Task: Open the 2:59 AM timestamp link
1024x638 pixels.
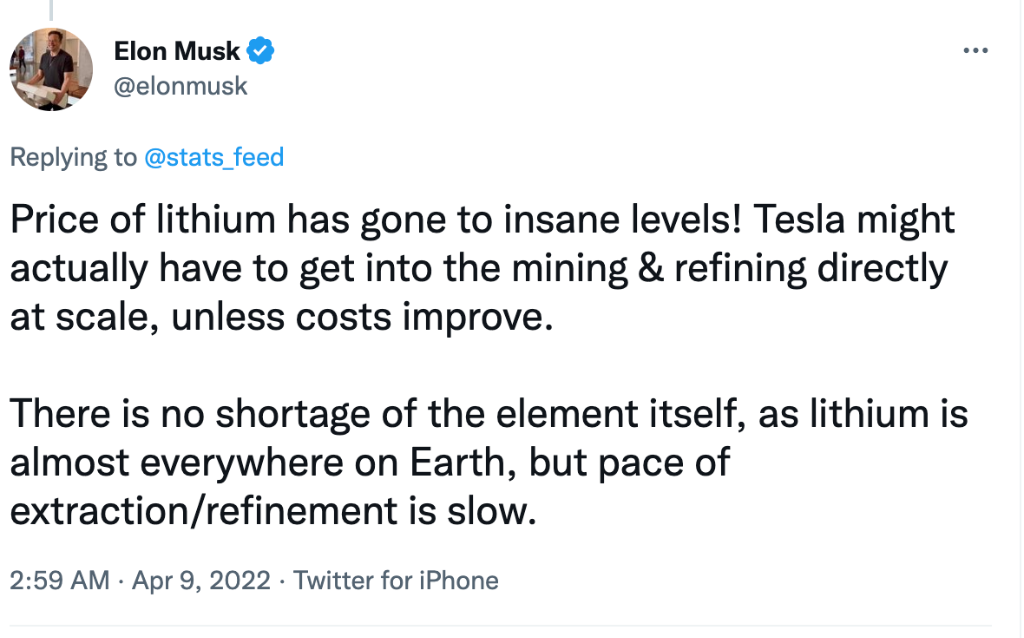Action: 59,580
